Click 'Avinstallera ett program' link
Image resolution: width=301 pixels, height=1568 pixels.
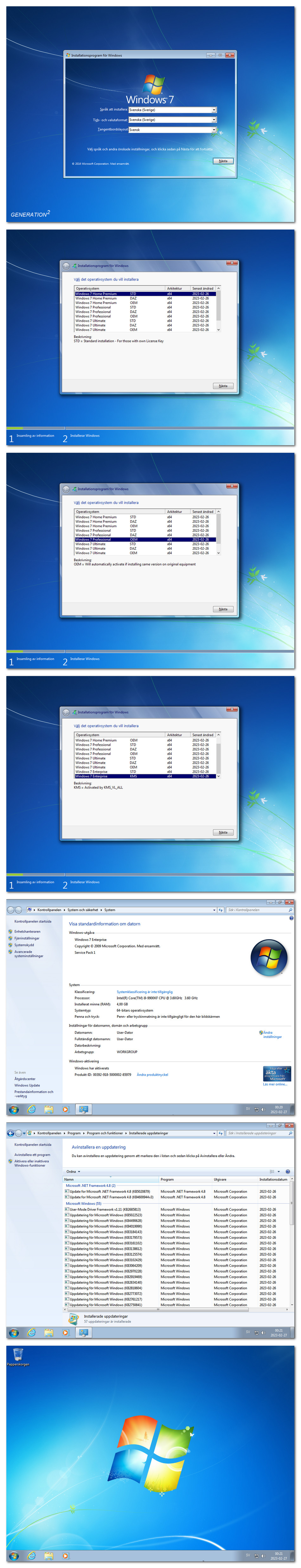click(32, 1155)
